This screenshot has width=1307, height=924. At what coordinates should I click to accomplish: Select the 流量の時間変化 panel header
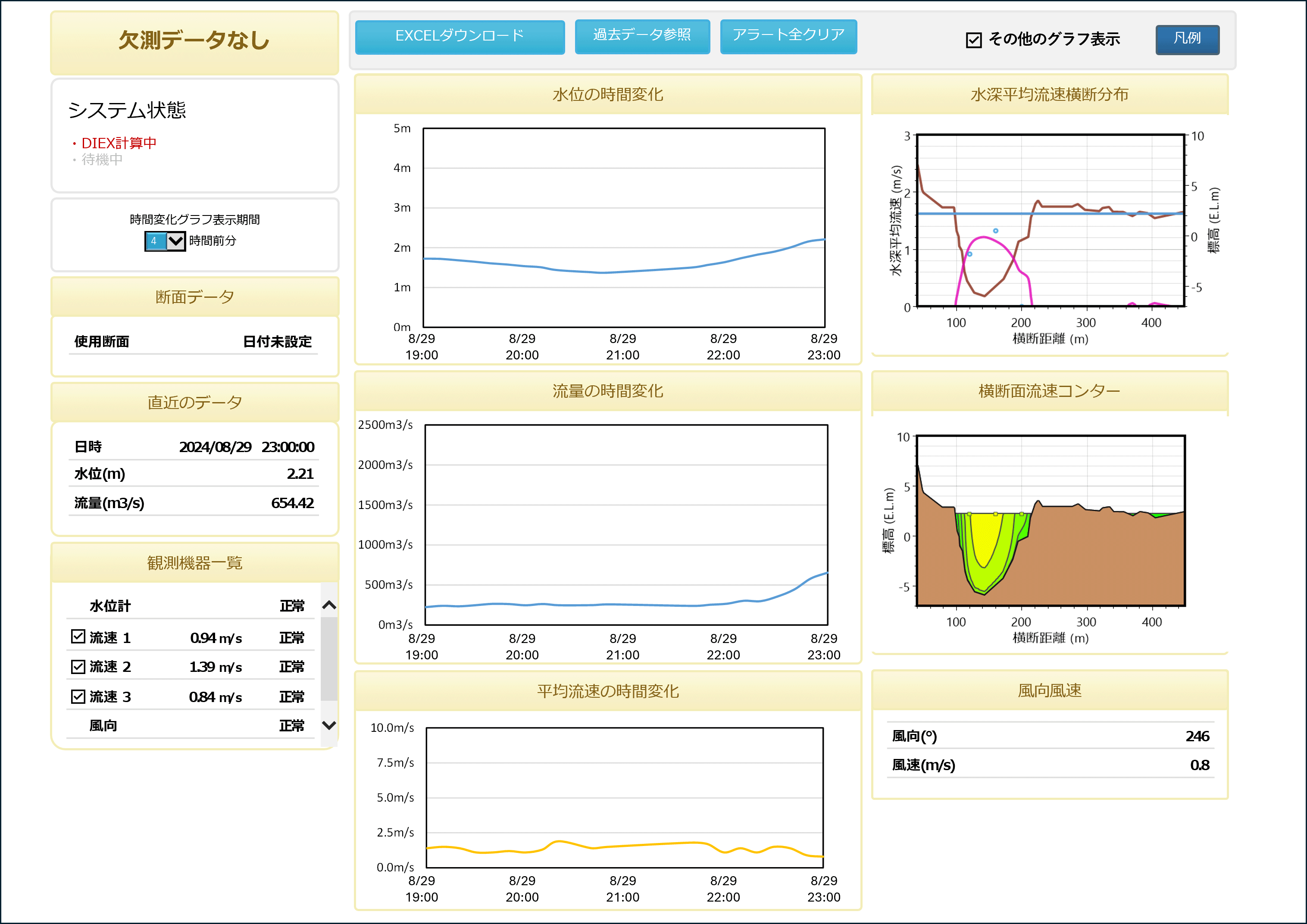click(x=607, y=391)
